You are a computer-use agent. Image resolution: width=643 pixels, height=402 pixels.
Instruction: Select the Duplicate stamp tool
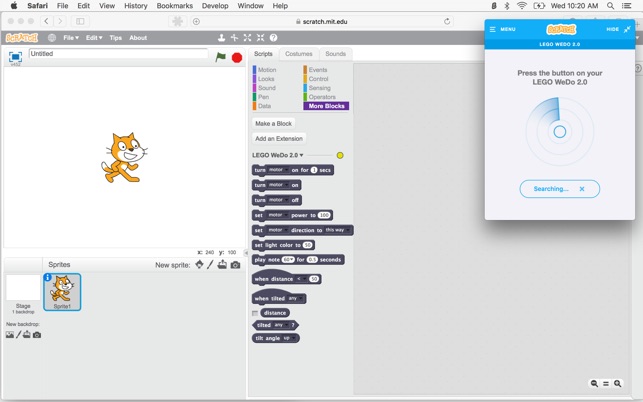pyautogui.click(x=221, y=38)
